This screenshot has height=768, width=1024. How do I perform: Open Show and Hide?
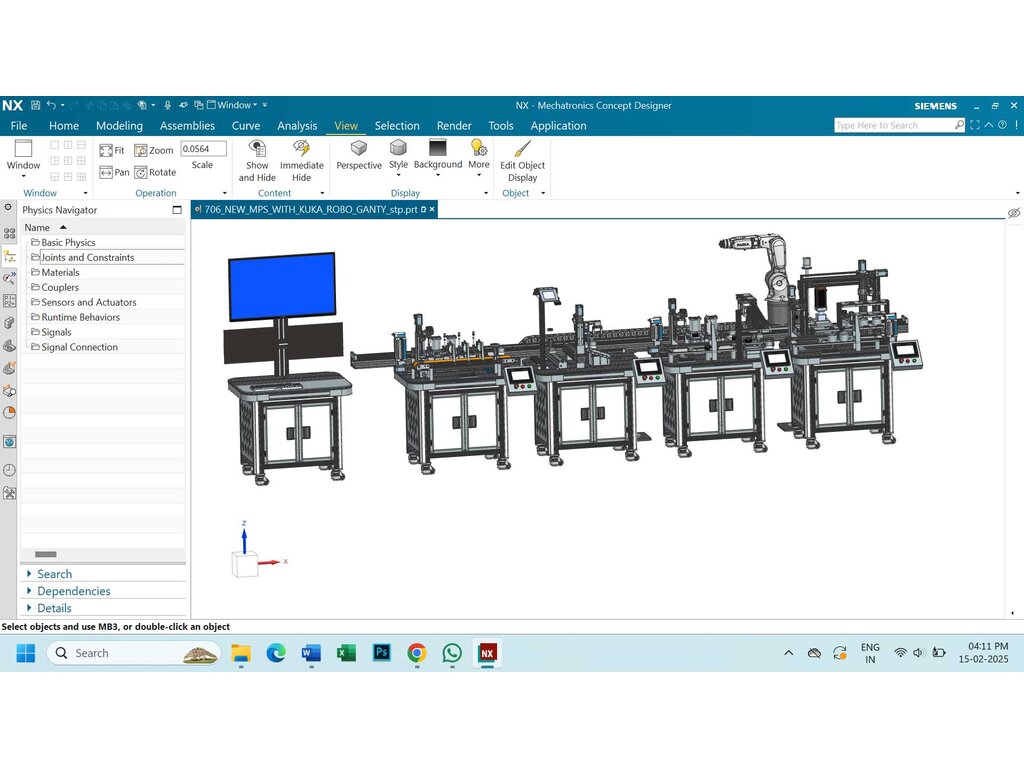(257, 161)
